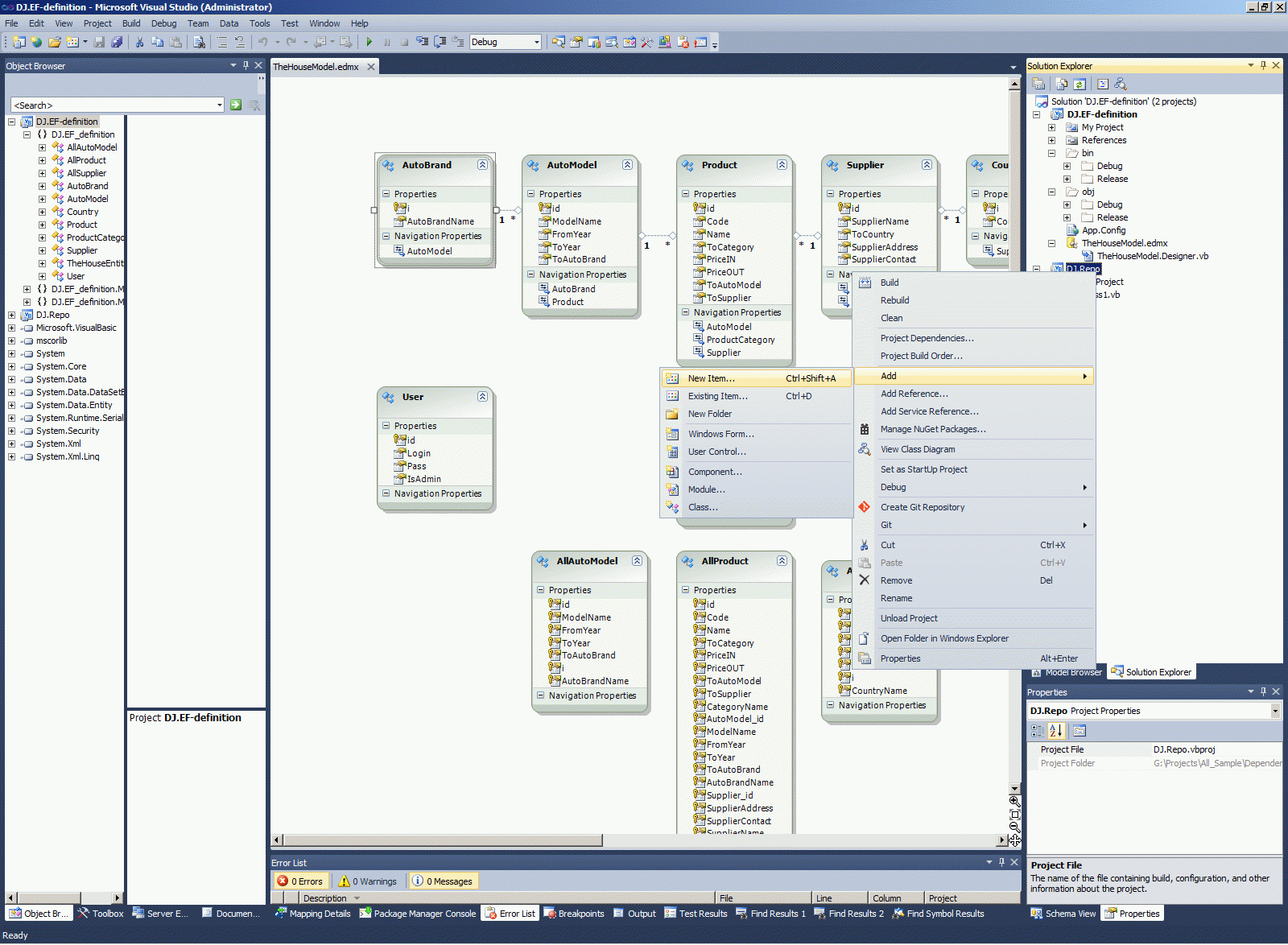Close the TheHouseModel.edmx tab
The image size is (1288, 945).
point(371,67)
